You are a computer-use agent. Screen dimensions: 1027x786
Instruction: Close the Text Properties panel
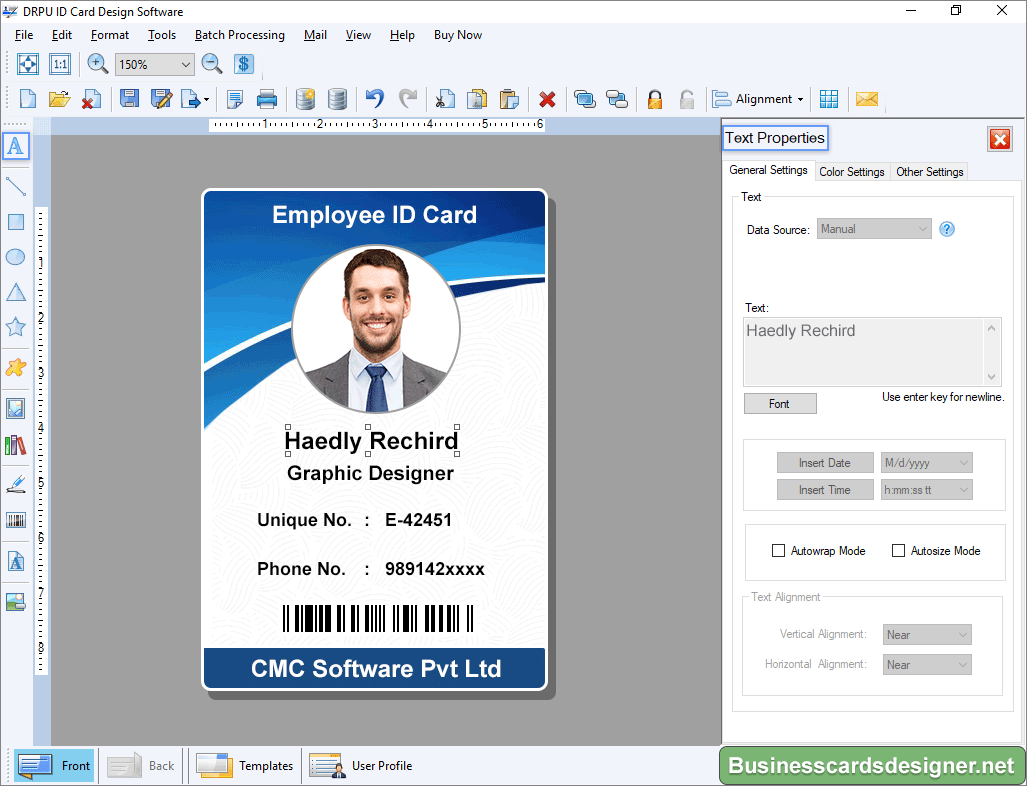pyautogui.click(x=999, y=139)
